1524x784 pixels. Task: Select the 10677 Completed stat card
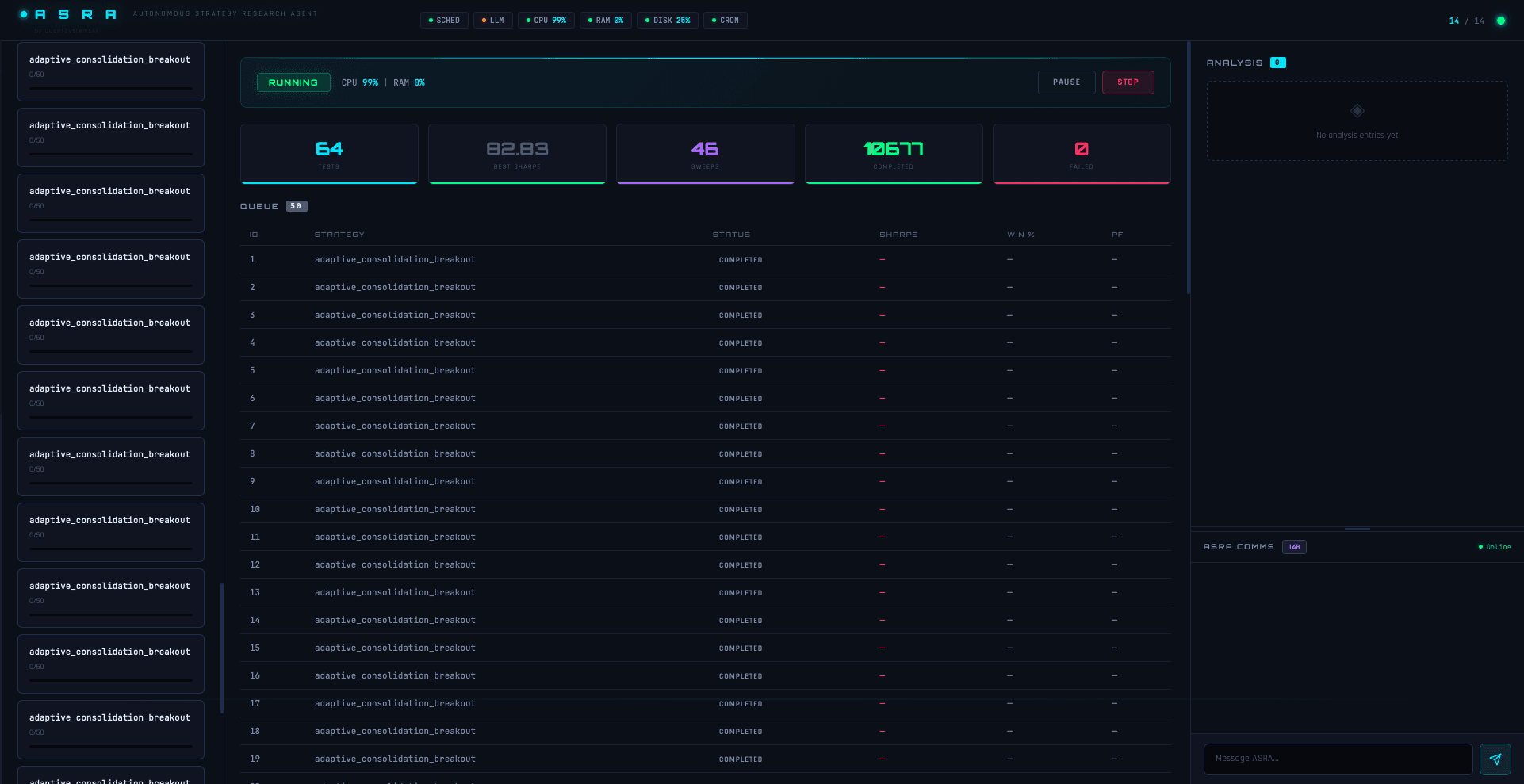(894, 154)
